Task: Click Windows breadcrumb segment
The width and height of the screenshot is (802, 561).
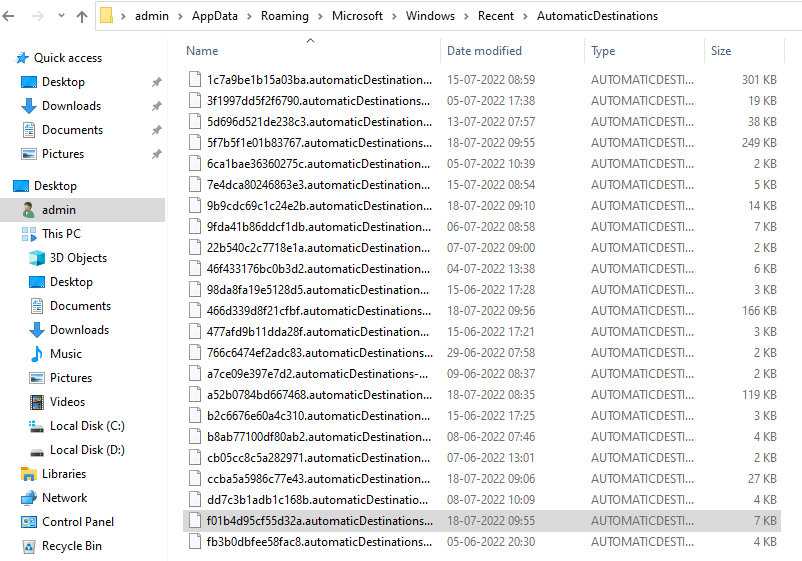Action: coord(430,16)
